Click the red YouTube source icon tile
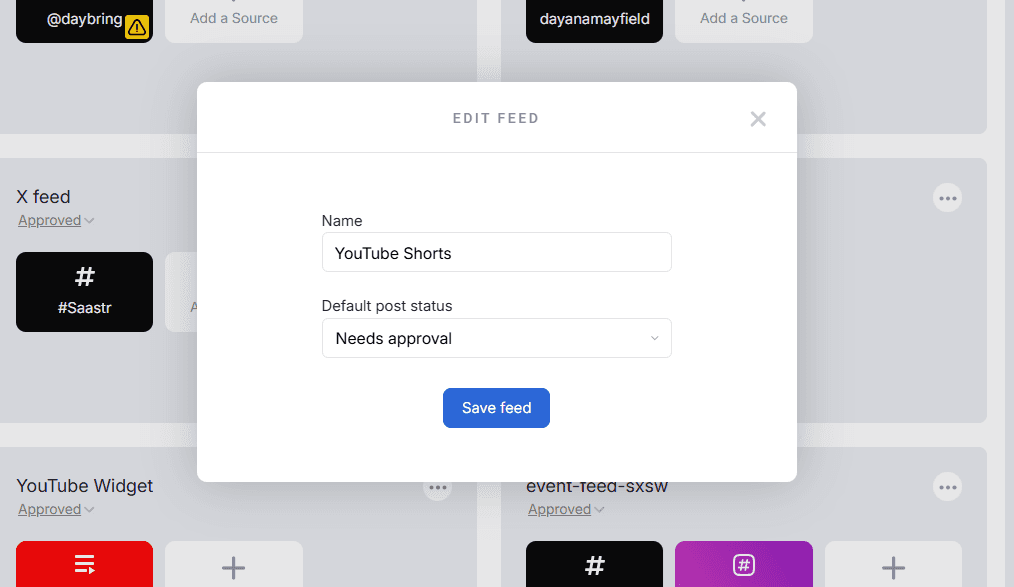Screen dimensions: 1014x587 (84, 566)
